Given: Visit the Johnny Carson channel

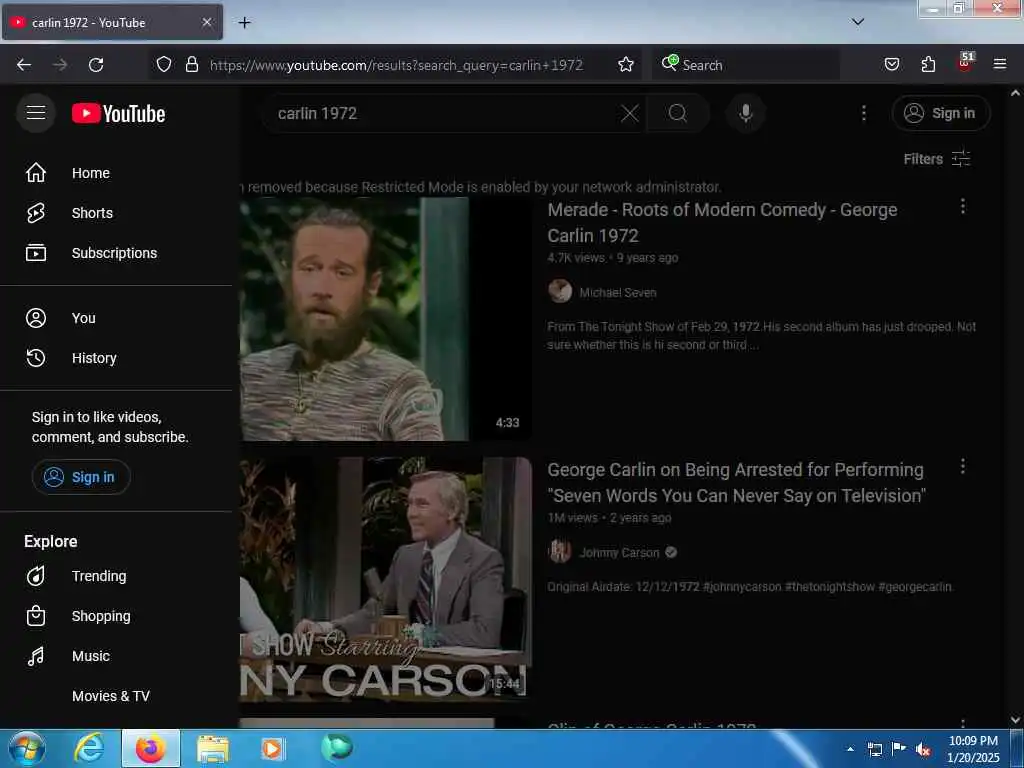Looking at the screenshot, I should pos(619,552).
